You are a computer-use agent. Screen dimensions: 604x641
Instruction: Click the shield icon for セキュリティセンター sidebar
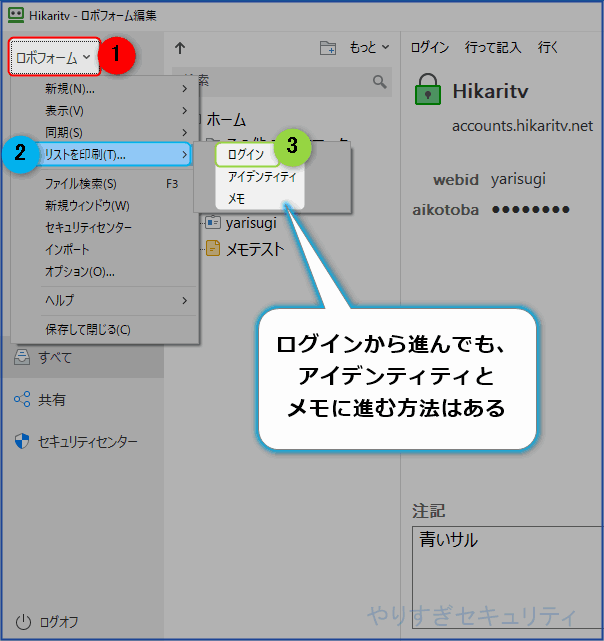(x=22, y=442)
